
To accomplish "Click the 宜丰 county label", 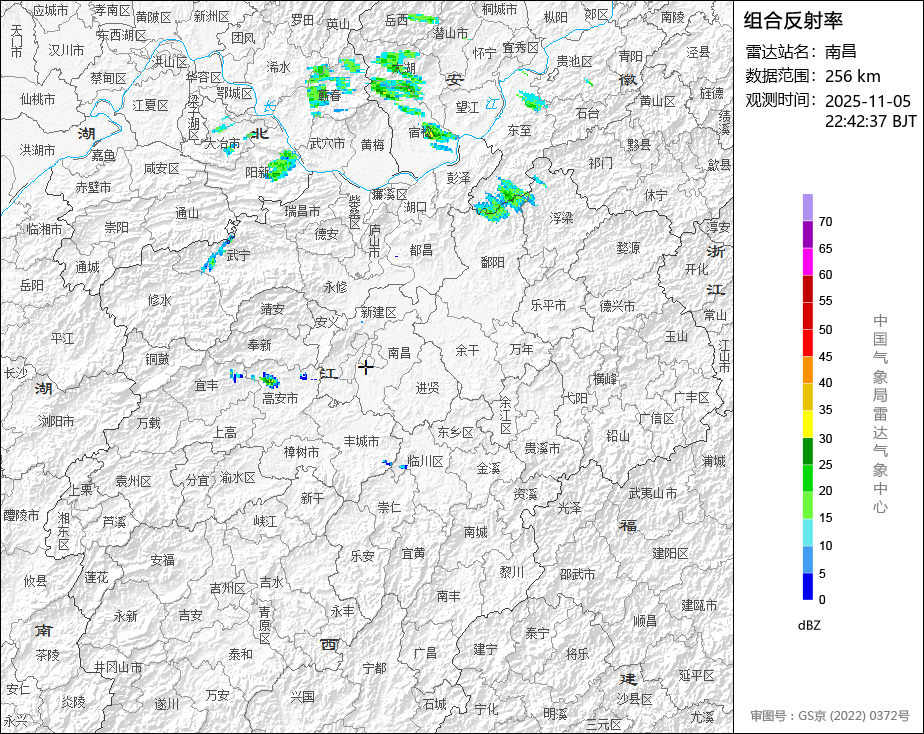I will click(206, 386).
